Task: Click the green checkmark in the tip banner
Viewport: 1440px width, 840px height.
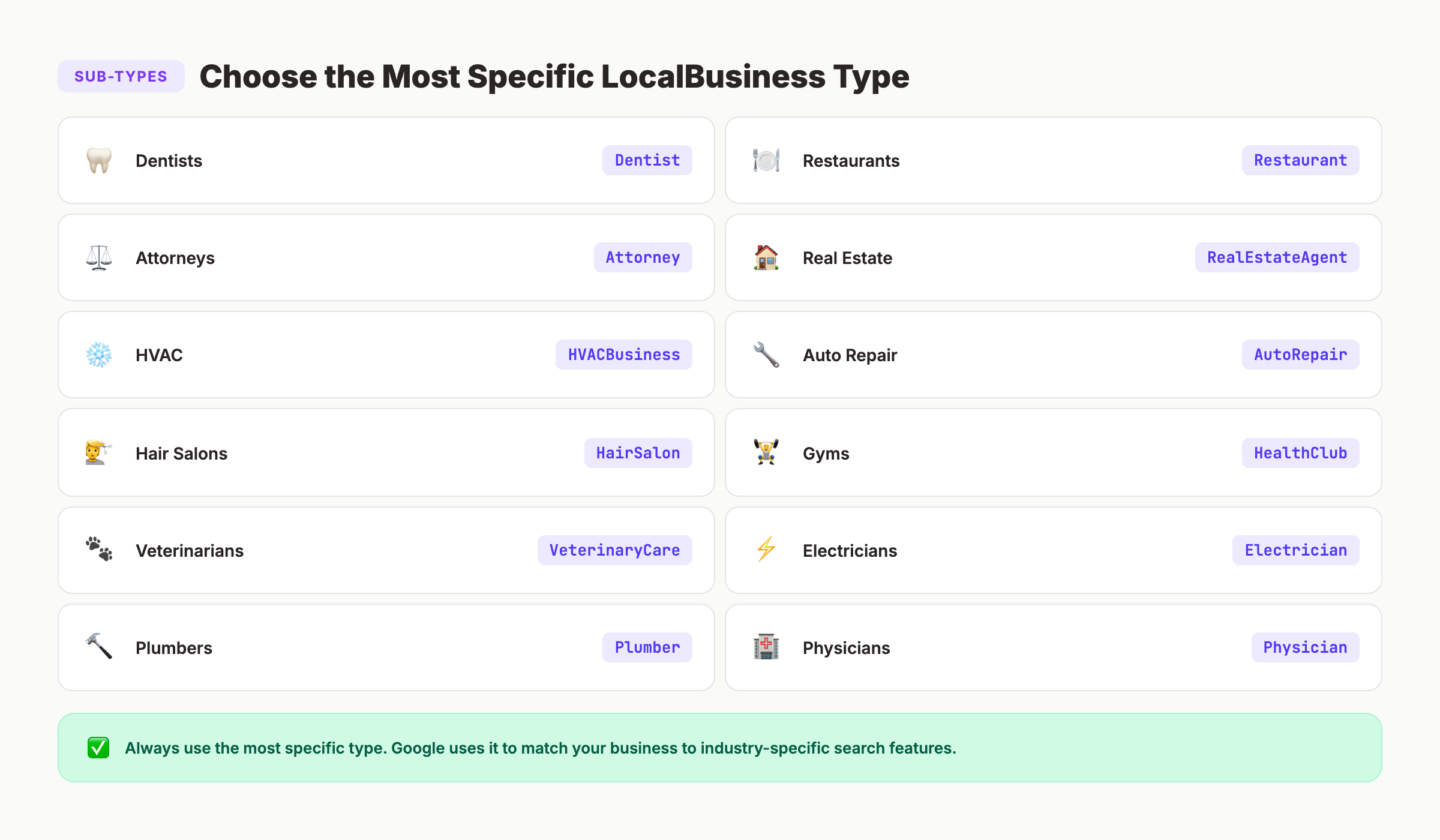Action: (x=98, y=748)
